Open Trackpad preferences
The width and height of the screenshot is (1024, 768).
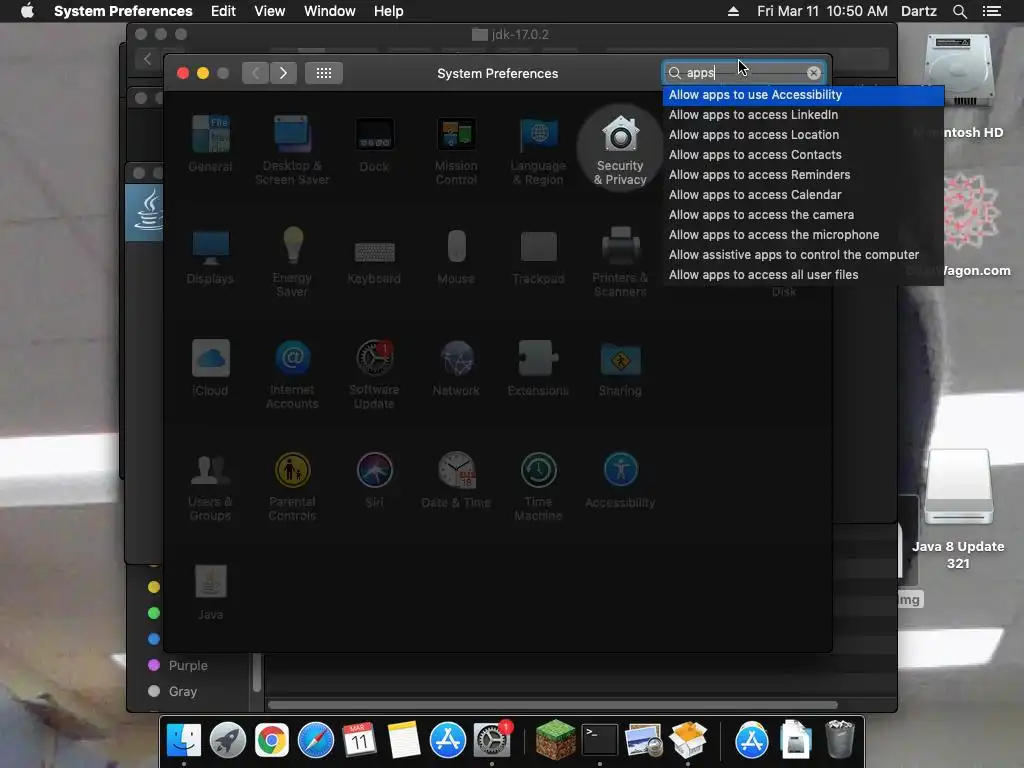click(538, 255)
